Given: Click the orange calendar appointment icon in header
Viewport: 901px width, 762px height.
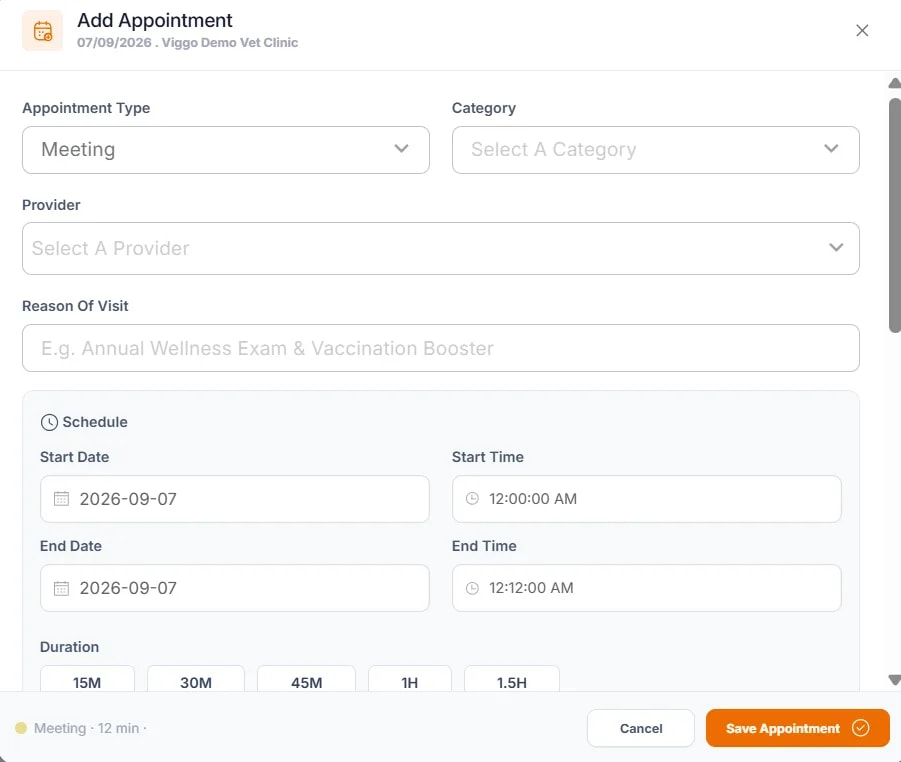Looking at the screenshot, I should click(43, 31).
